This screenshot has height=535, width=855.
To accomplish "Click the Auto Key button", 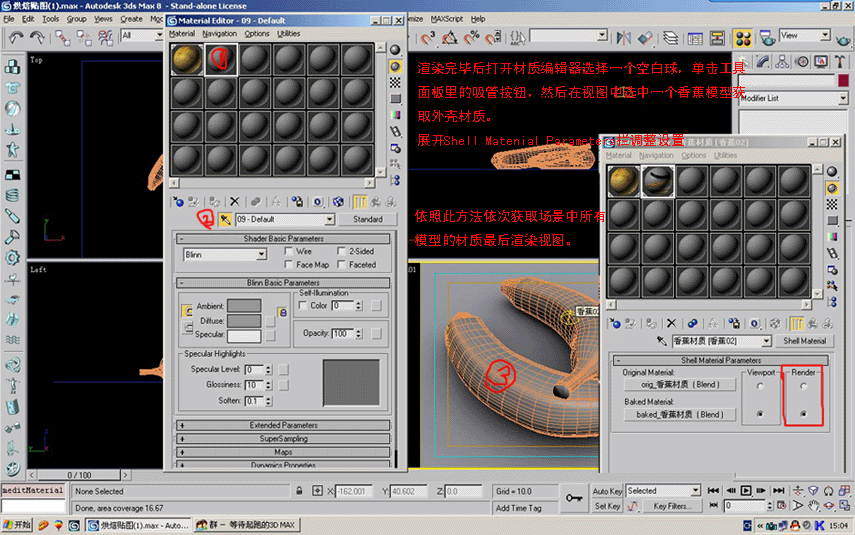I will point(607,491).
